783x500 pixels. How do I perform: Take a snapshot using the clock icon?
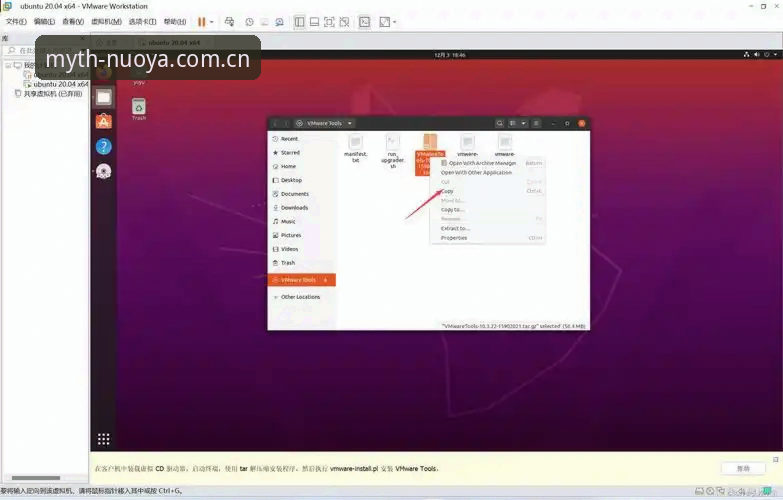tap(249, 21)
